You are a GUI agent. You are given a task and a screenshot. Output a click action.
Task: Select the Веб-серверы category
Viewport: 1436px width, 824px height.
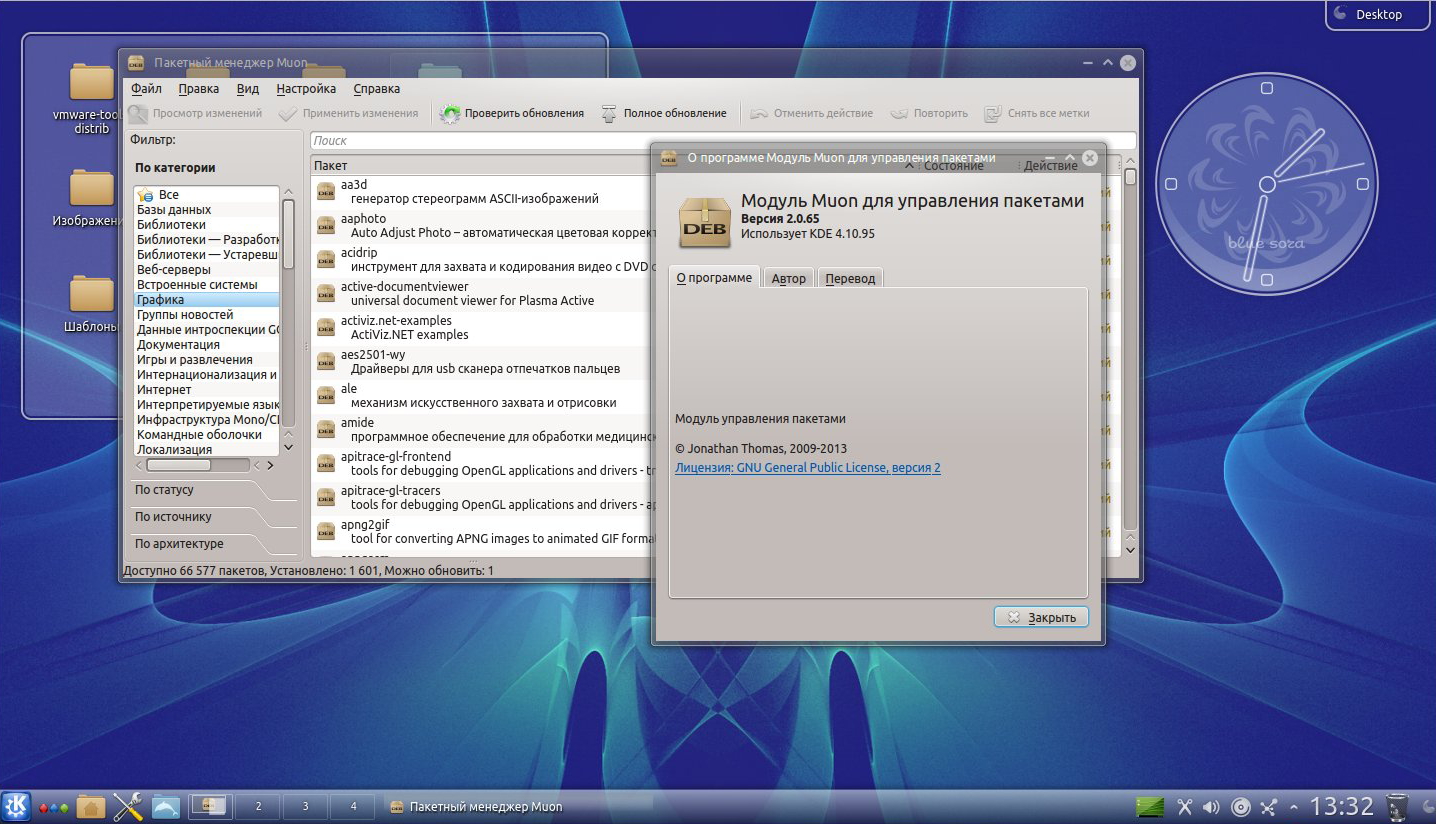tap(207, 270)
